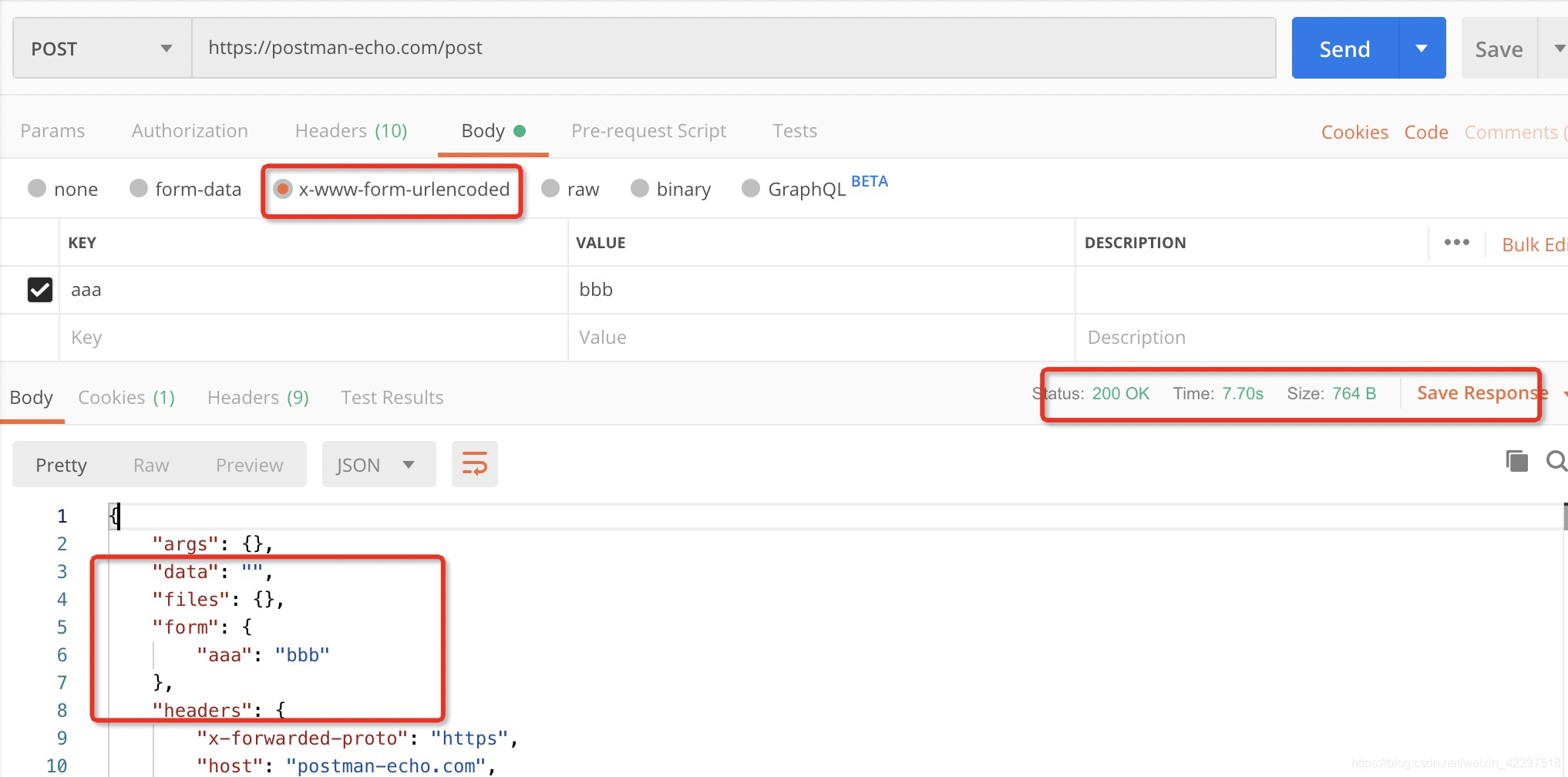1568x777 pixels.
Task: Click the empty Value placeholder field
Action: pyautogui.click(x=822, y=338)
